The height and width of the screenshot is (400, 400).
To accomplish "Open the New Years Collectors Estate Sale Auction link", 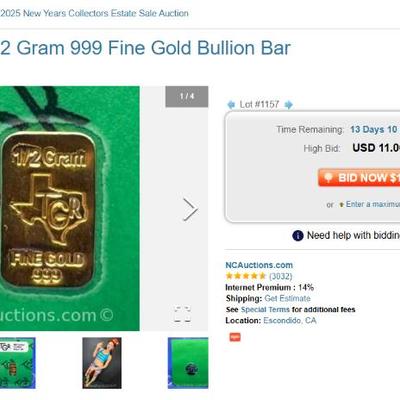I will tap(94, 13).
